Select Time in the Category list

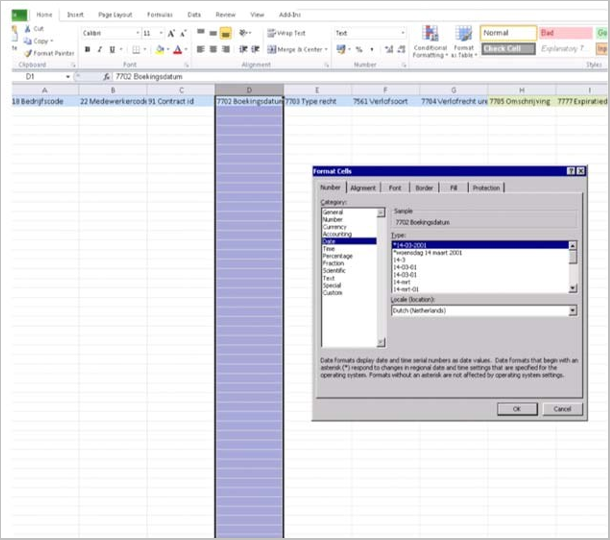coord(330,249)
